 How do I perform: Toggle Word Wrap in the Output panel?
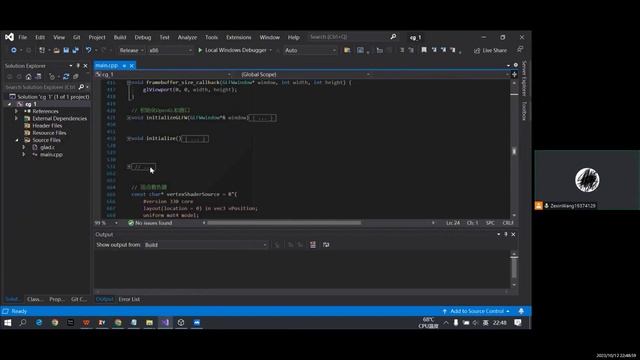[326, 244]
